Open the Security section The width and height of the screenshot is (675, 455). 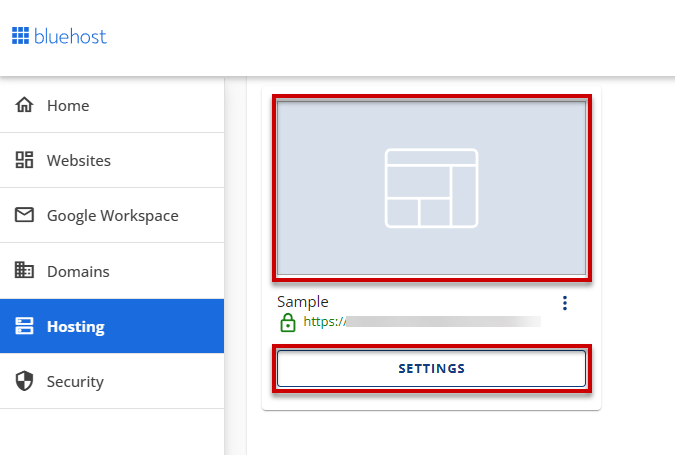[x=112, y=381]
